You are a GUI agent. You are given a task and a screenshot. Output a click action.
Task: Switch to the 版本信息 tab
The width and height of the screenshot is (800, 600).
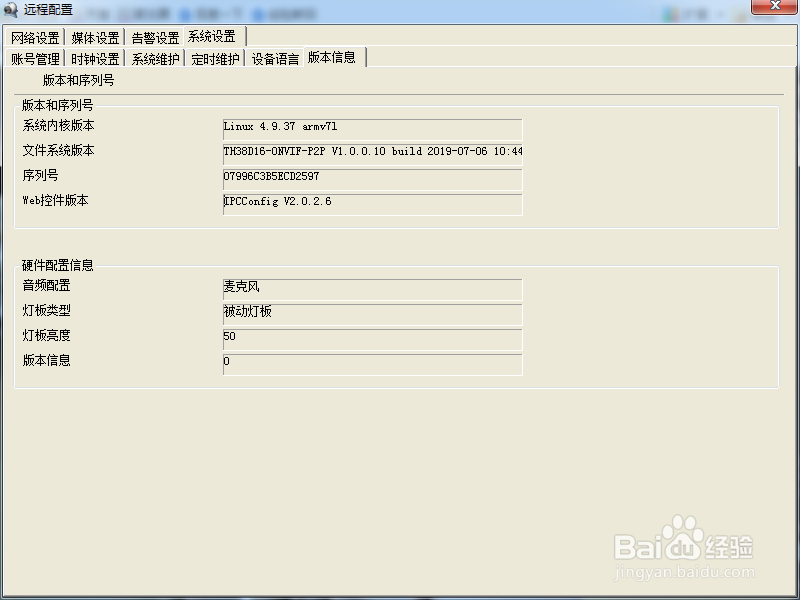pos(332,58)
